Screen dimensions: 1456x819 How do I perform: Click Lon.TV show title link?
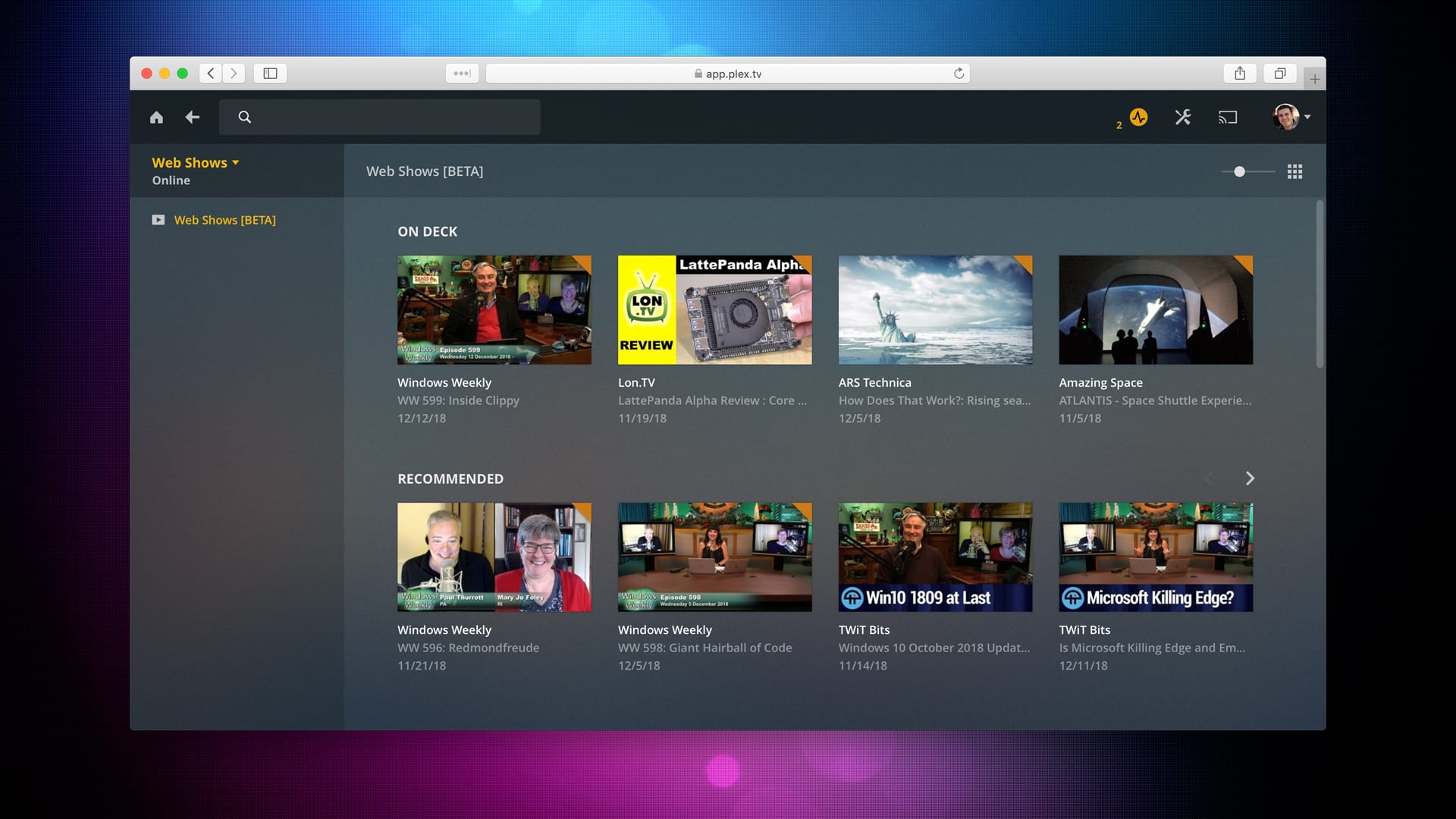coord(636,382)
